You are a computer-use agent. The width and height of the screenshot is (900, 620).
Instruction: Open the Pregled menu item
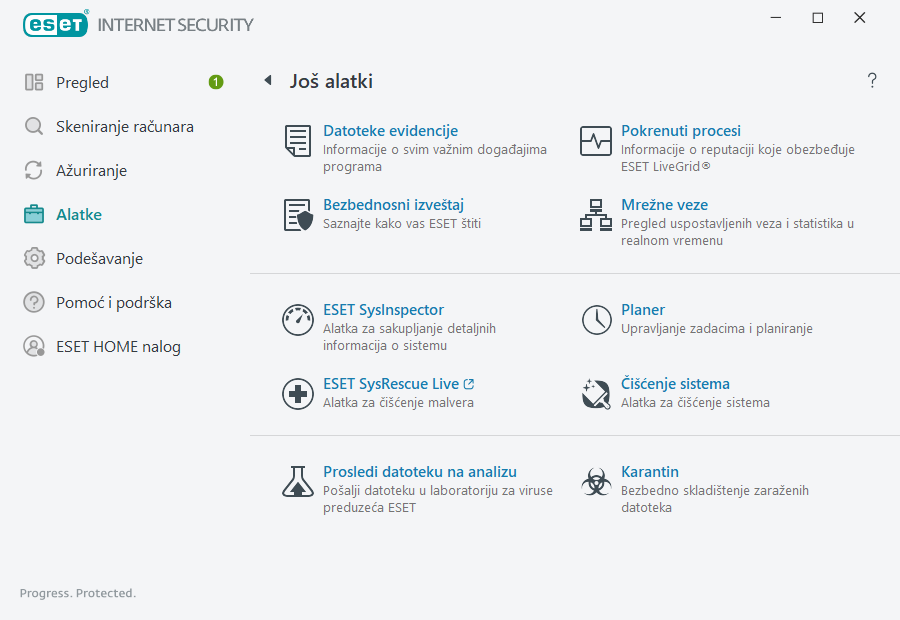[82, 83]
